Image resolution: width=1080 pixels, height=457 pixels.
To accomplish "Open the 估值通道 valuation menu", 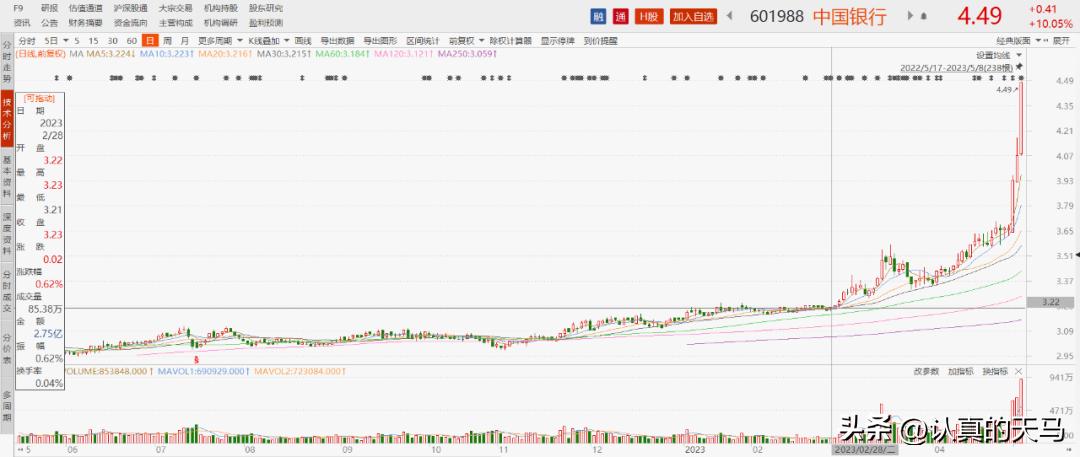I will [85, 8].
